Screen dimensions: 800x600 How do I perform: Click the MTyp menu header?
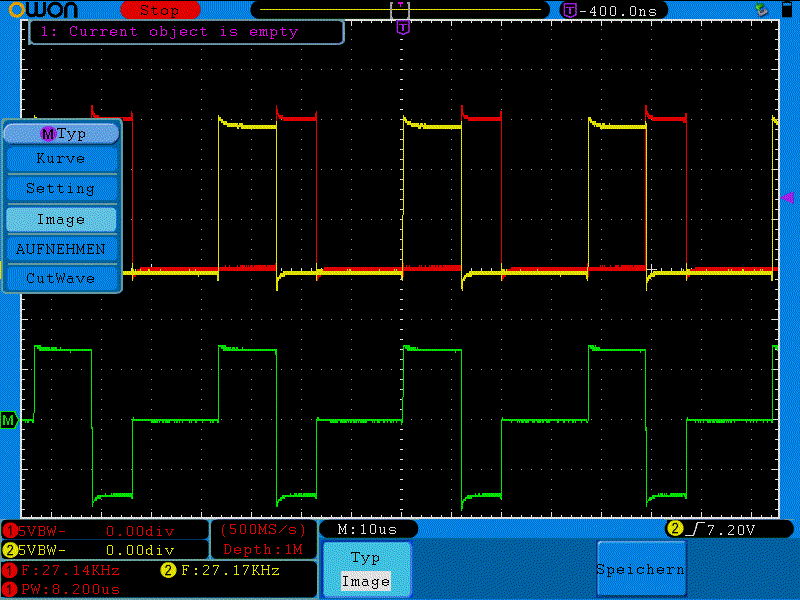coord(62,134)
